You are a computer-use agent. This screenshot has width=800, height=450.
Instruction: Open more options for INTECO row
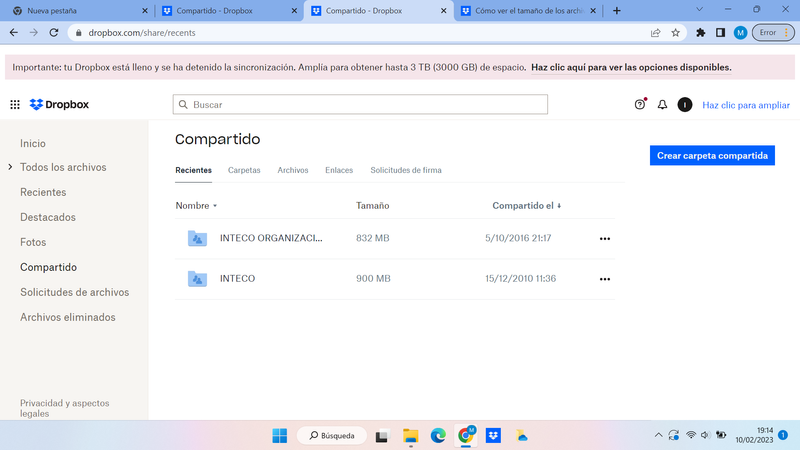[605, 279]
